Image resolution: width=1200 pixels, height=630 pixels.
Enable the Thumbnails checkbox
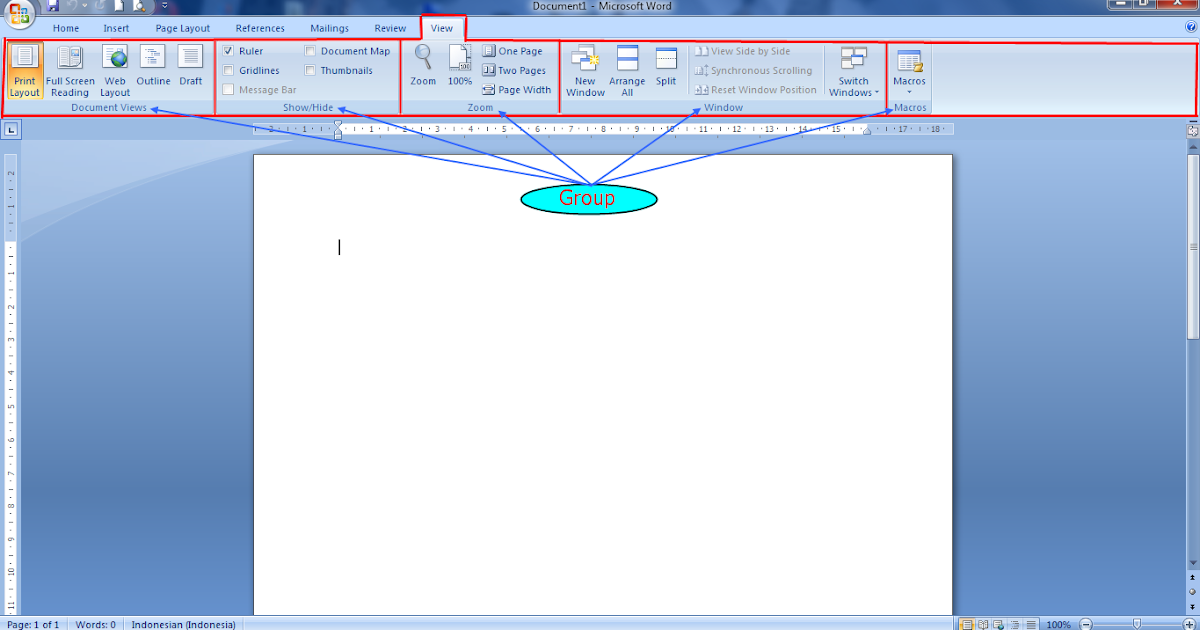click(311, 70)
